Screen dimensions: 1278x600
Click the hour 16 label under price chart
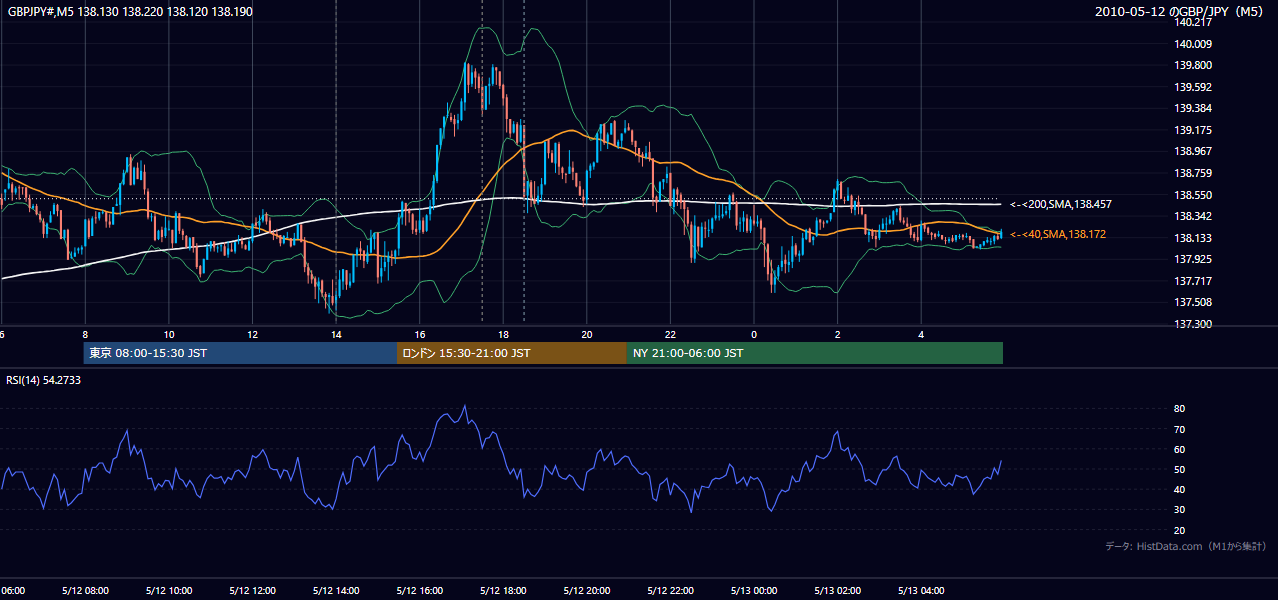[420, 334]
